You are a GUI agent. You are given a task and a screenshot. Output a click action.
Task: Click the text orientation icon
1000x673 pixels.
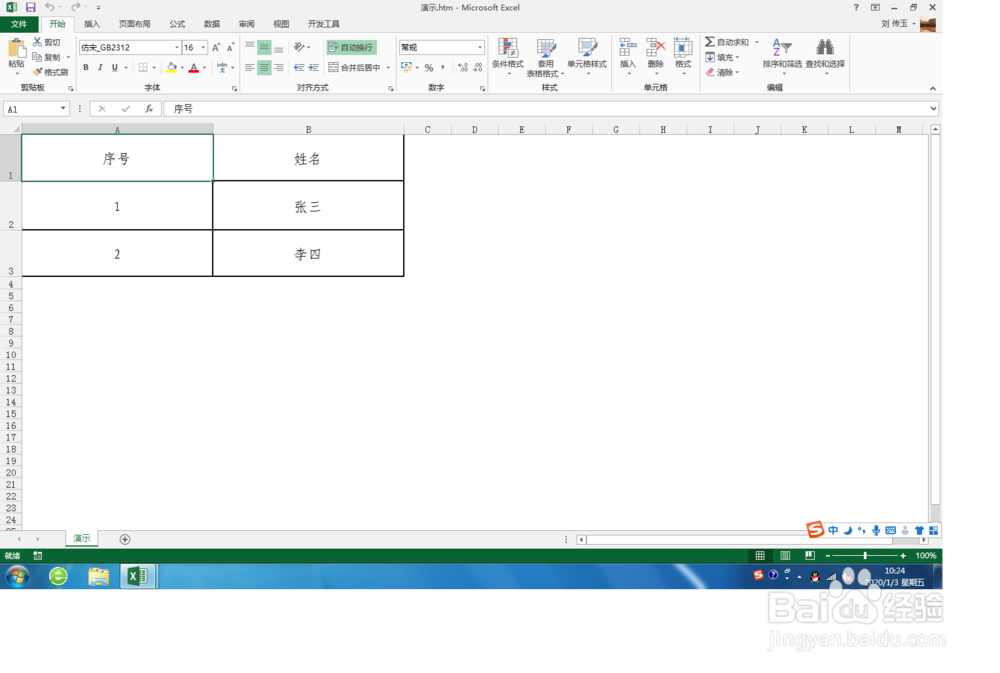click(298, 47)
